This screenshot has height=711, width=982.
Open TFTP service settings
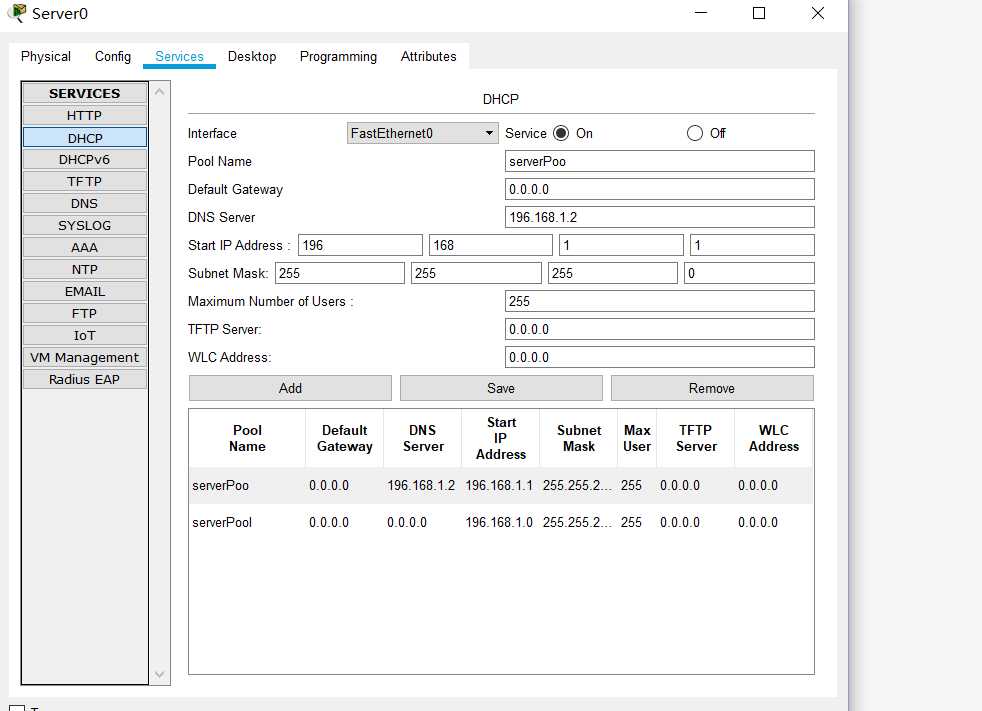pyautogui.click(x=85, y=182)
